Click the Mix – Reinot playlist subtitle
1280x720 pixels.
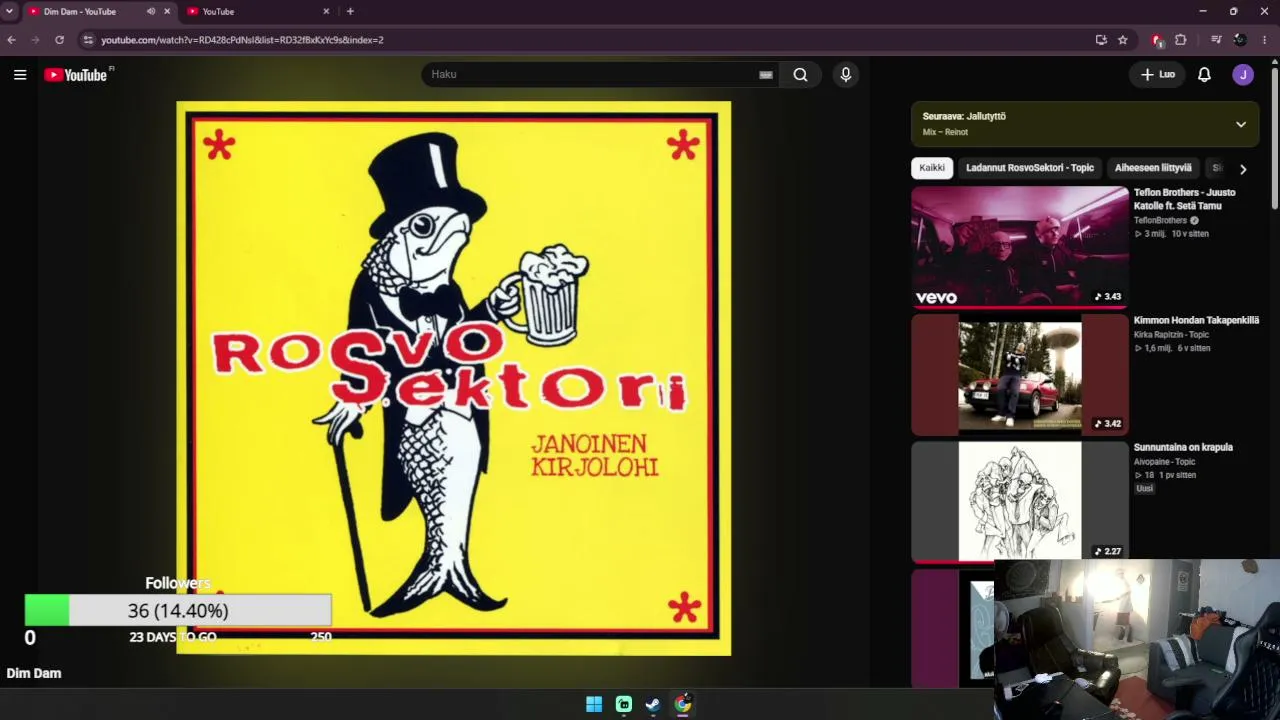tap(945, 132)
